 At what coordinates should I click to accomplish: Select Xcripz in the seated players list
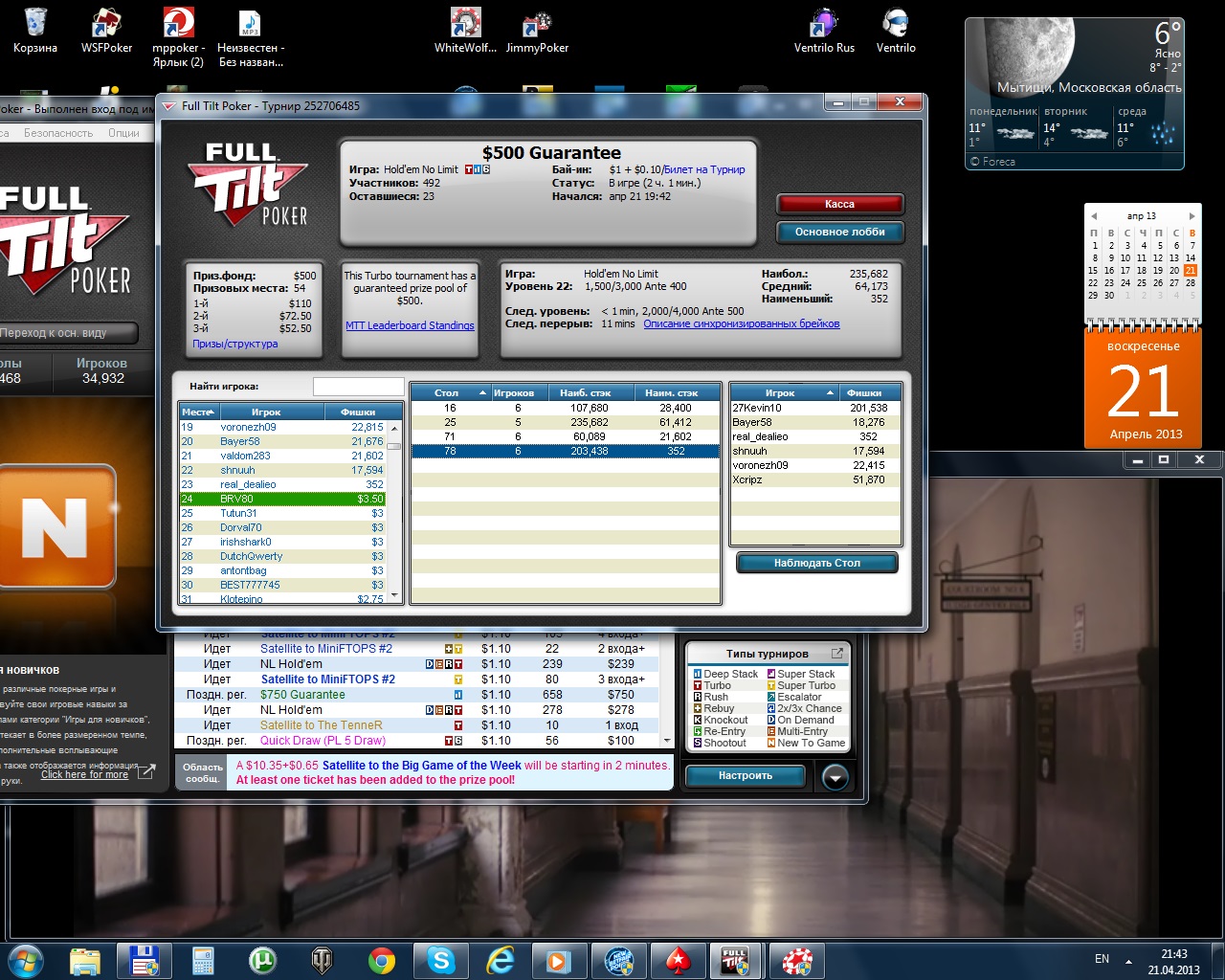815,479
